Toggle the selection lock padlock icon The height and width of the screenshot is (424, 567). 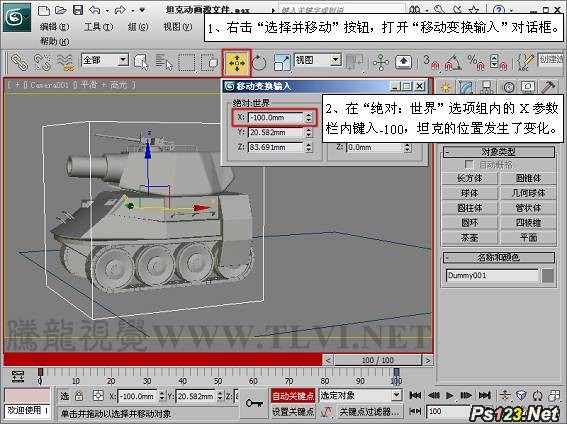click(79, 396)
